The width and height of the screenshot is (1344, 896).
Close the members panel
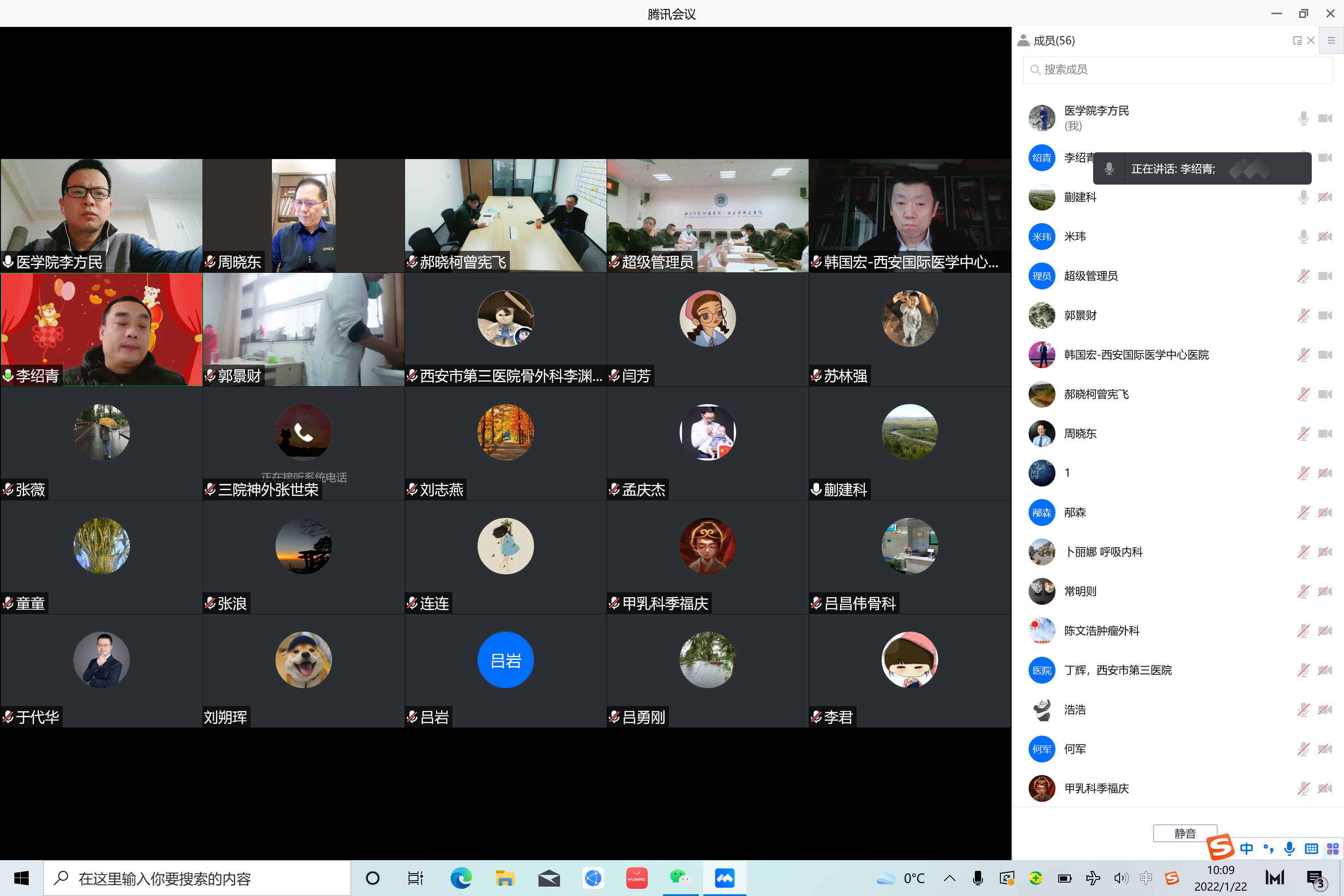tap(1311, 41)
